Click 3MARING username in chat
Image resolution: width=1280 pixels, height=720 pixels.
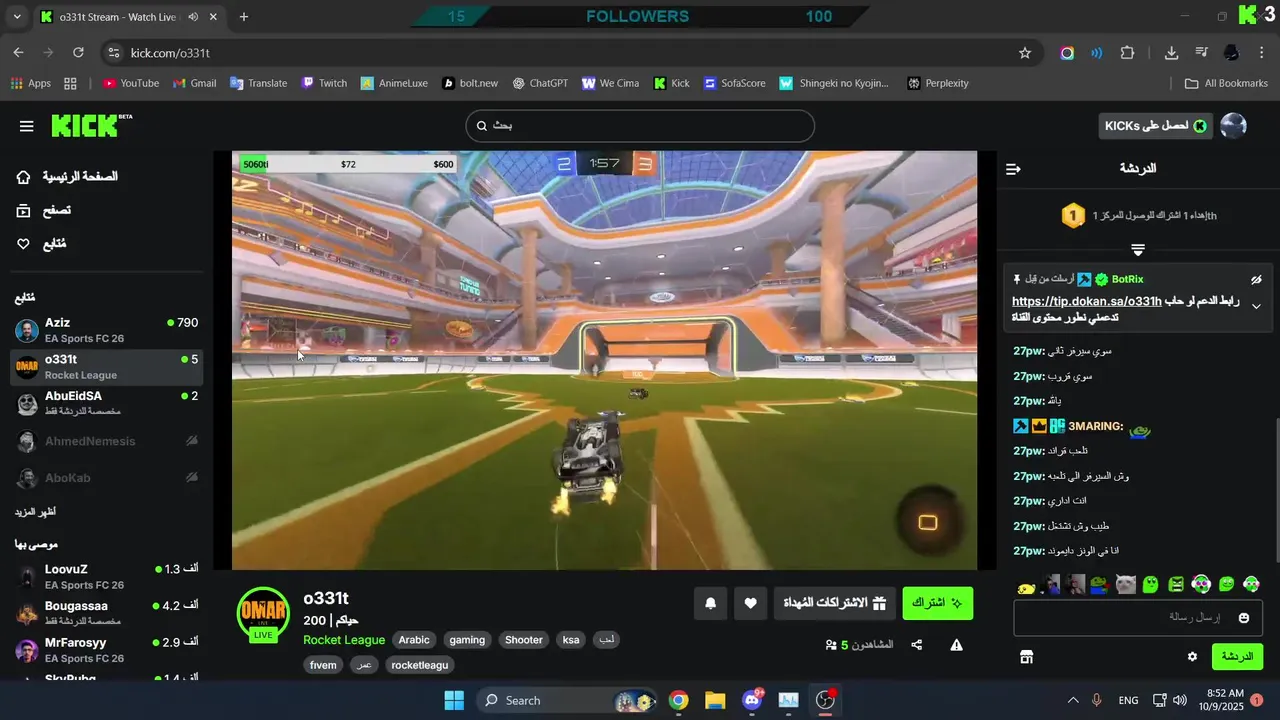point(1096,427)
